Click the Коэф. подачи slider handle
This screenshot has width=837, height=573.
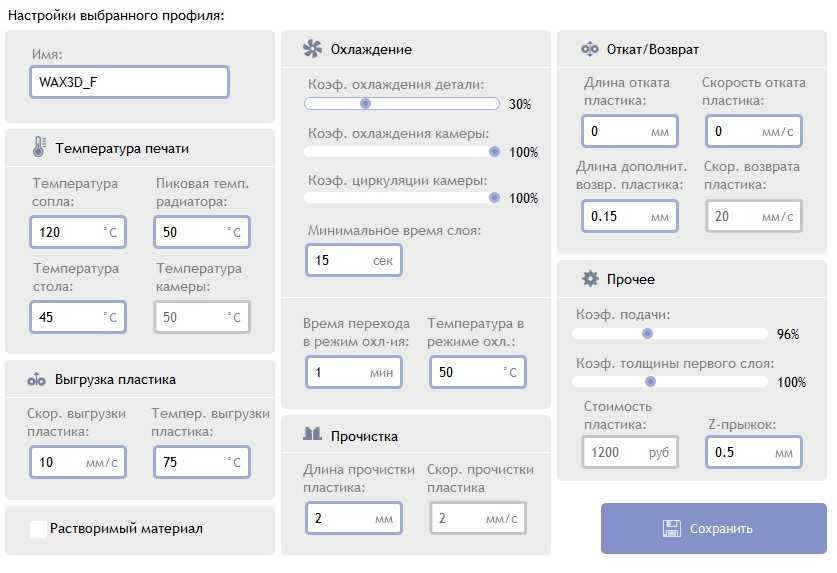(647, 333)
